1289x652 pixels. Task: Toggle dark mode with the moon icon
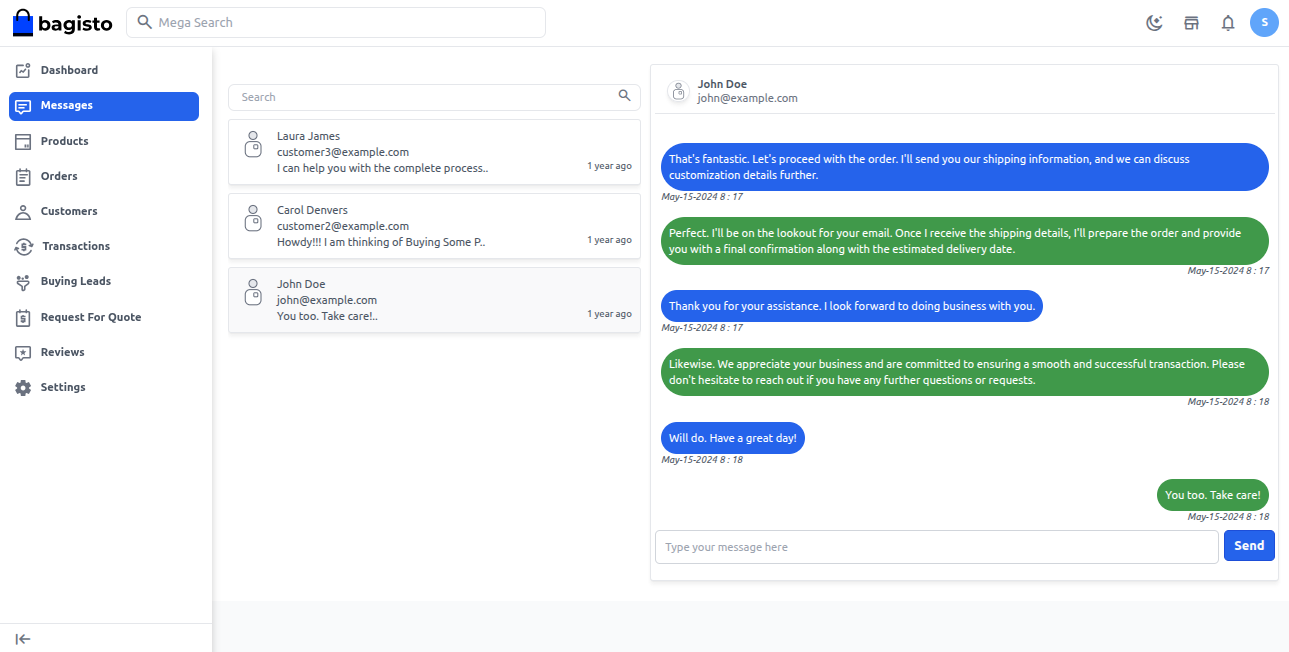pyautogui.click(x=1154, y=22)
